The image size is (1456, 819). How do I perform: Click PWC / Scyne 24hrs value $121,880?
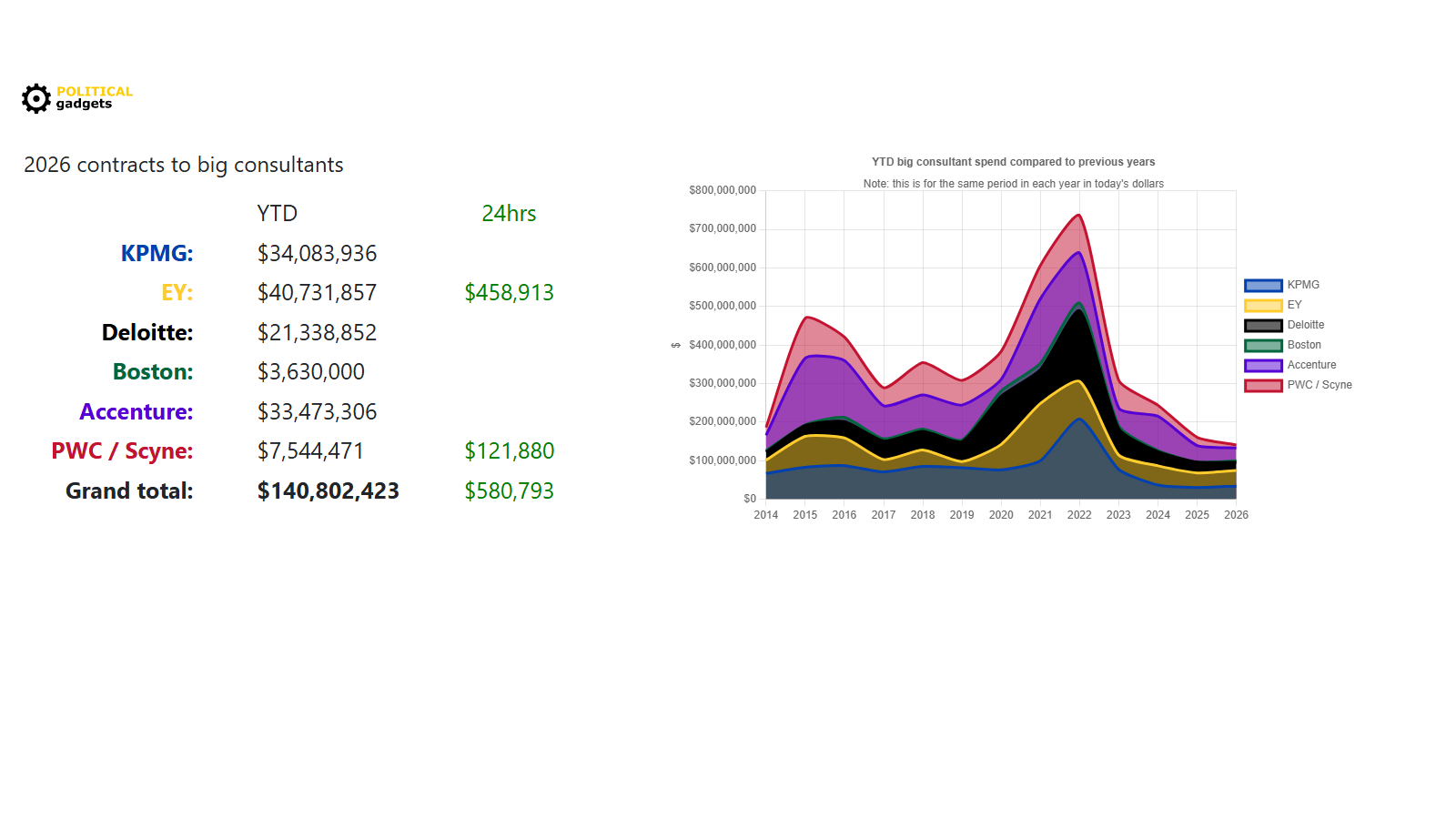(509, 450)
